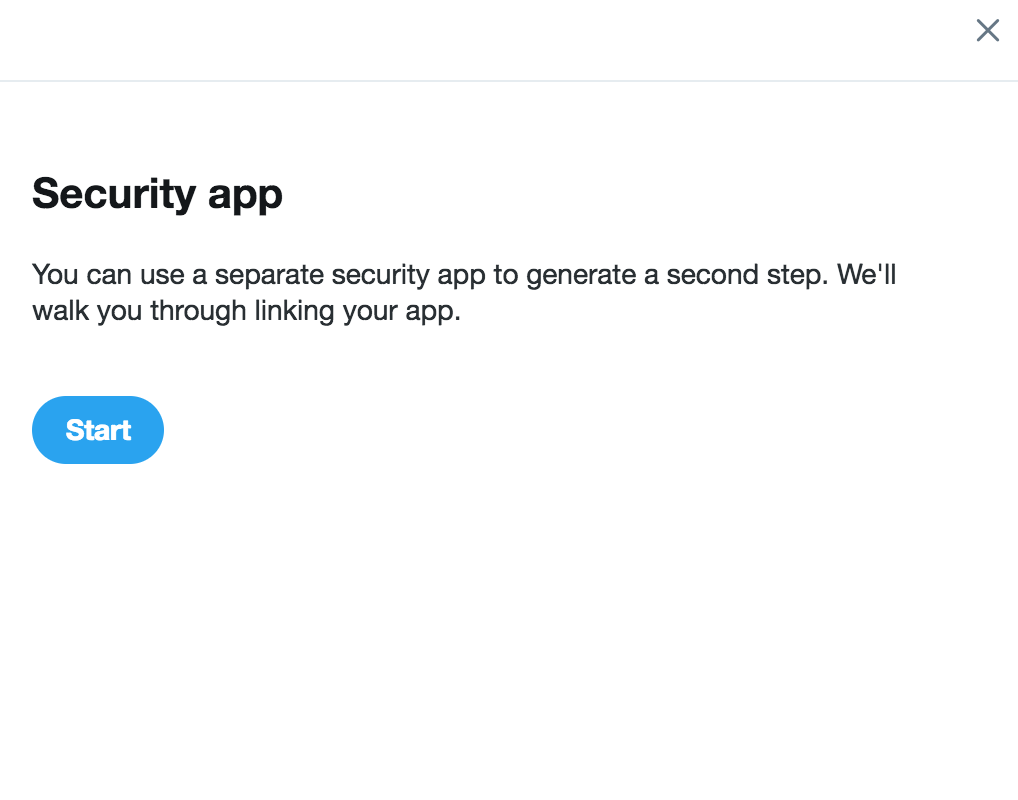
Task: Click the horizontal divider under the header
Action: (500, 80)
